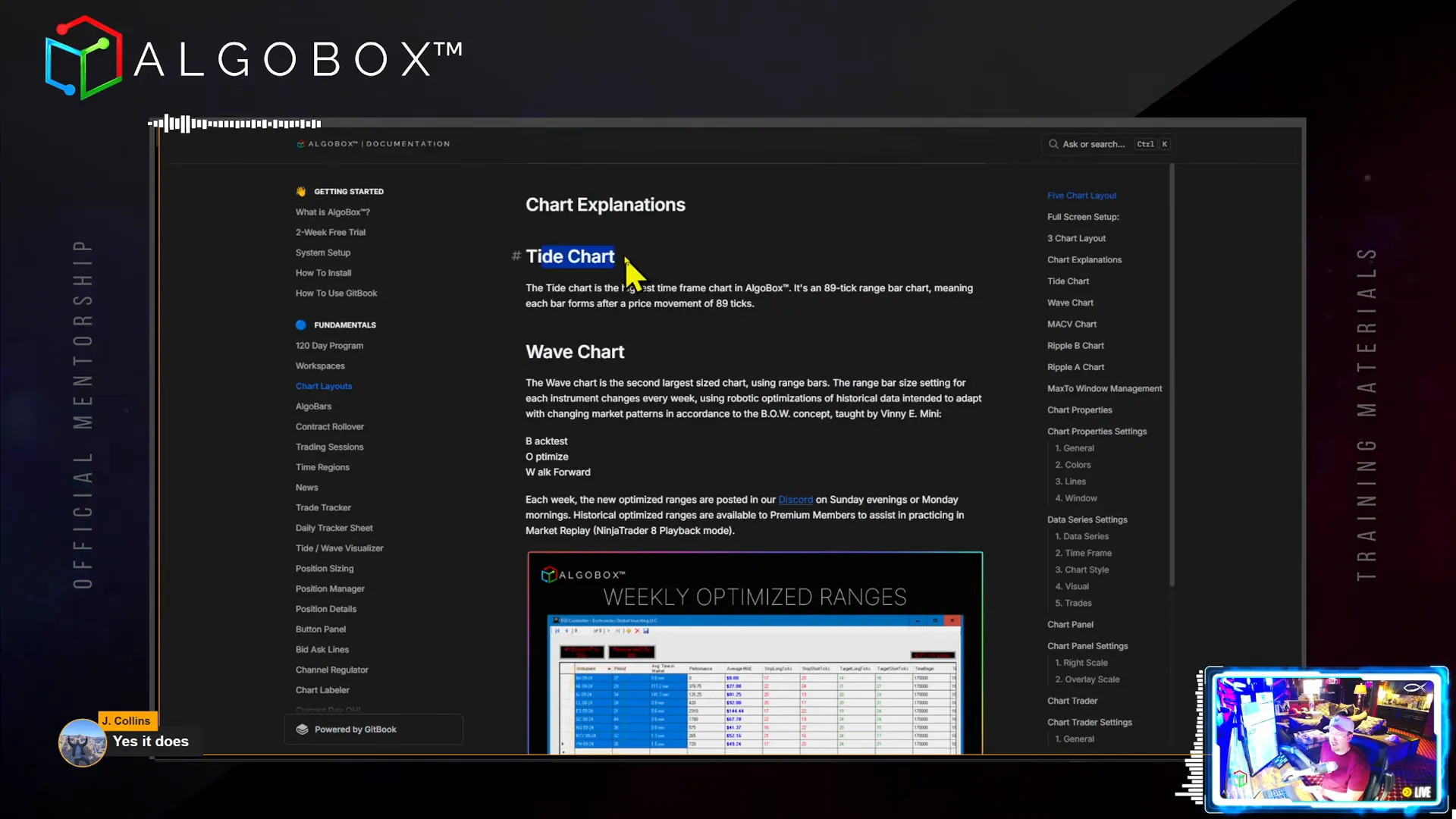
Task: Open Tide / Wave Visualizer page
Action: (340, 548)
